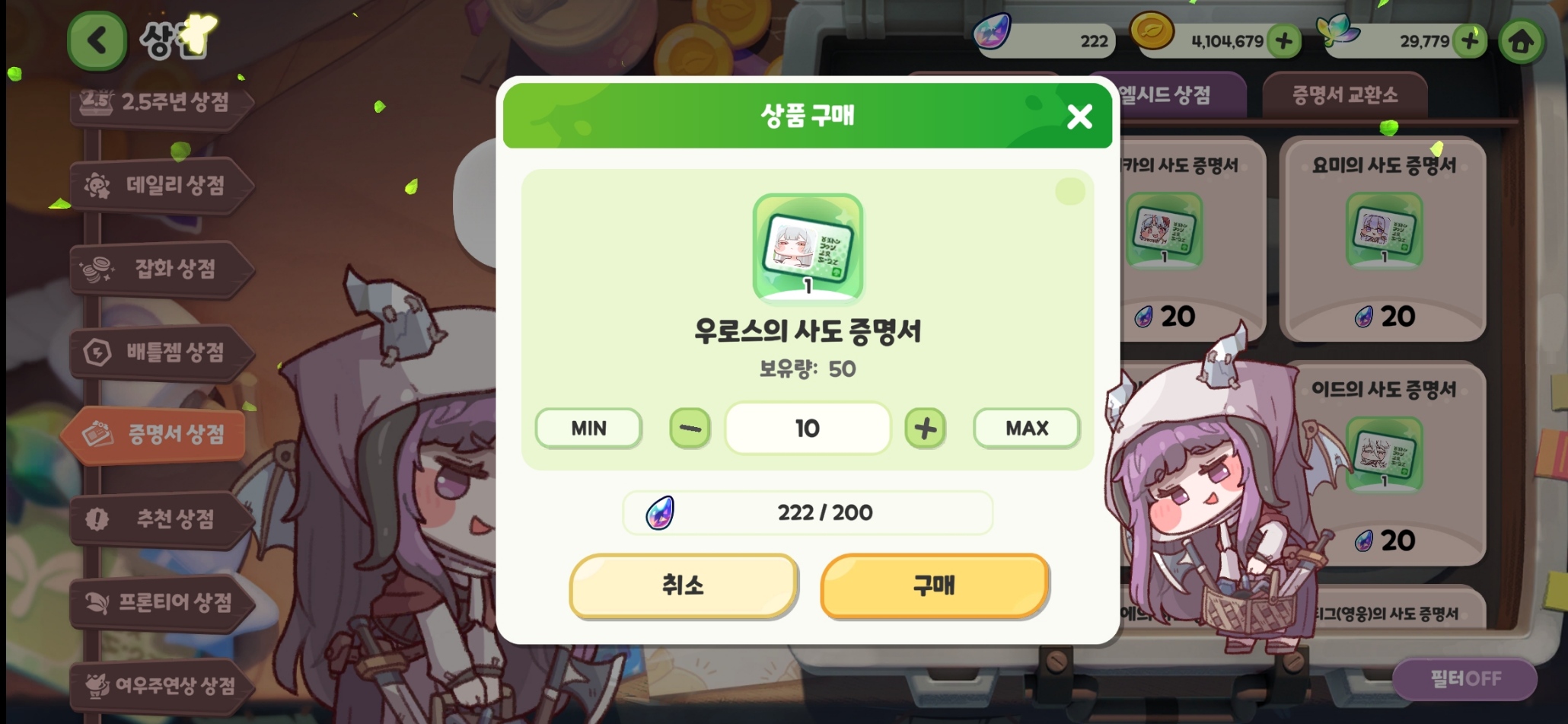This screenshot has height=724, width=1568.
Task: Open 배틀젬 상점 from sidebar
Action: (161, 352)
